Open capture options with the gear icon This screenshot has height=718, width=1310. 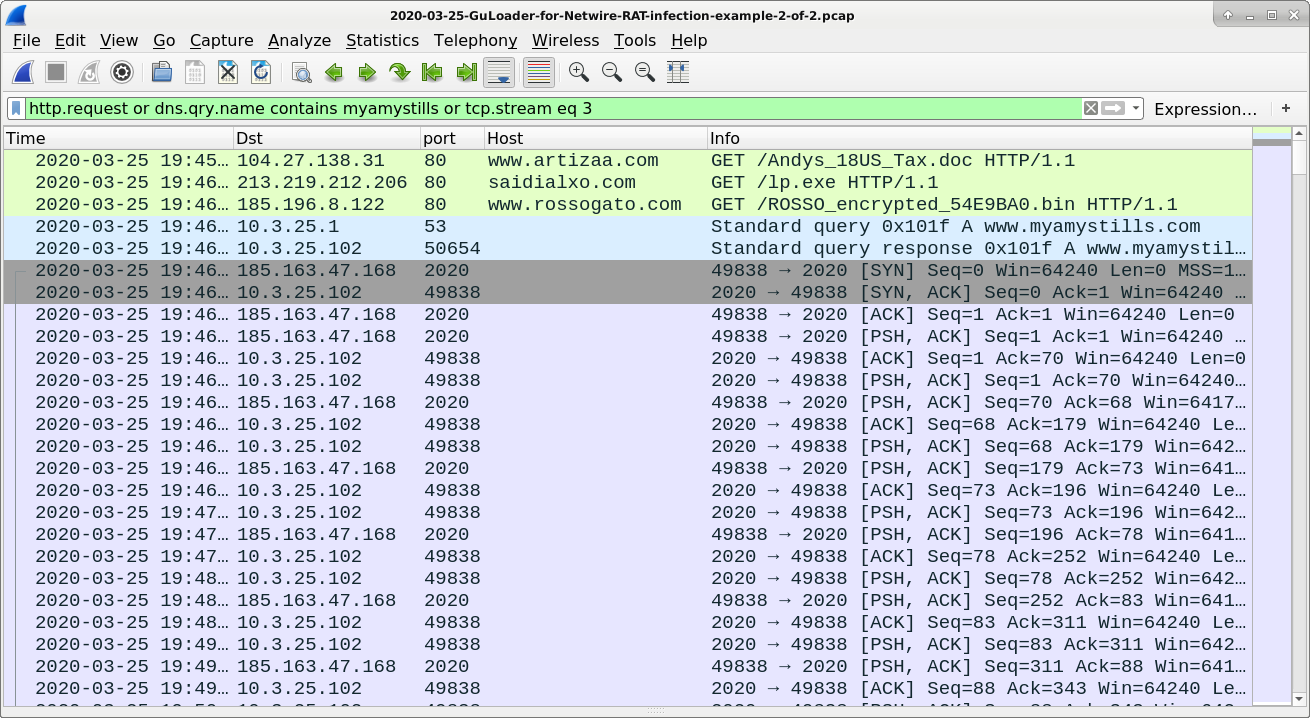[121, 72]
